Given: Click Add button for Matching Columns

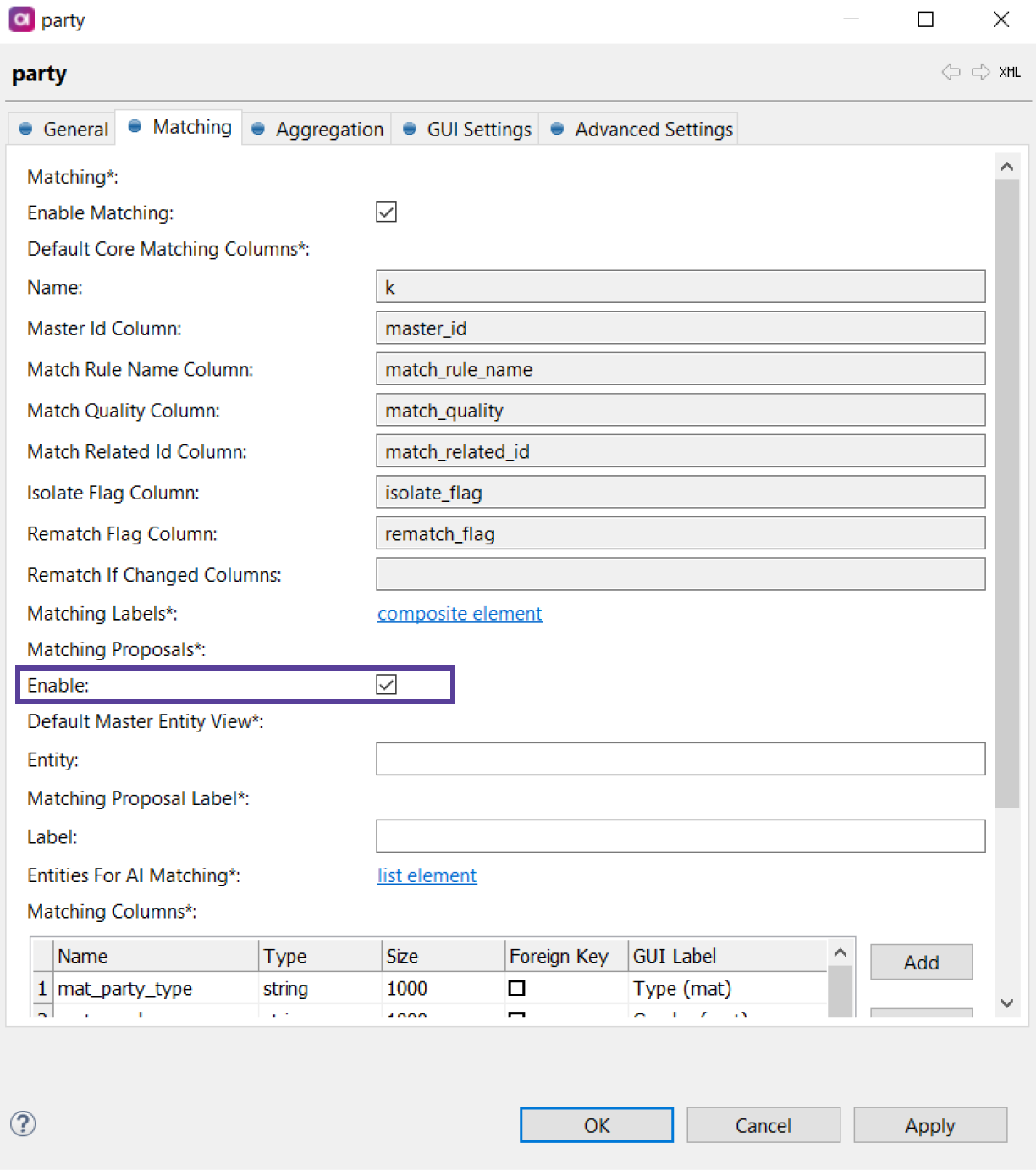Looking at the screenshot, I should point(921,962).
